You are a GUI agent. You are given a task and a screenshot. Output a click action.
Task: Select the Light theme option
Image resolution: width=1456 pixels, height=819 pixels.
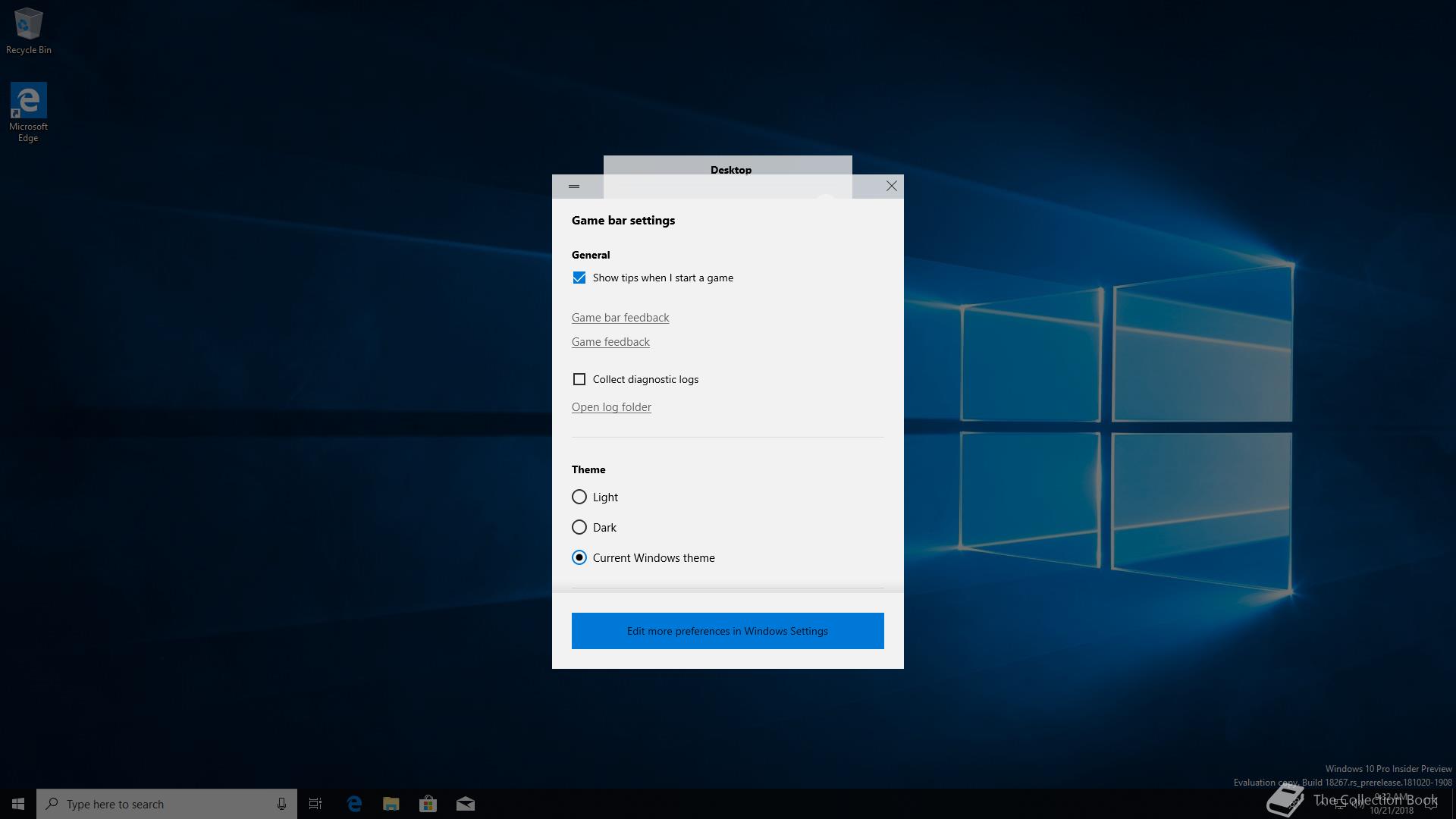579,497
